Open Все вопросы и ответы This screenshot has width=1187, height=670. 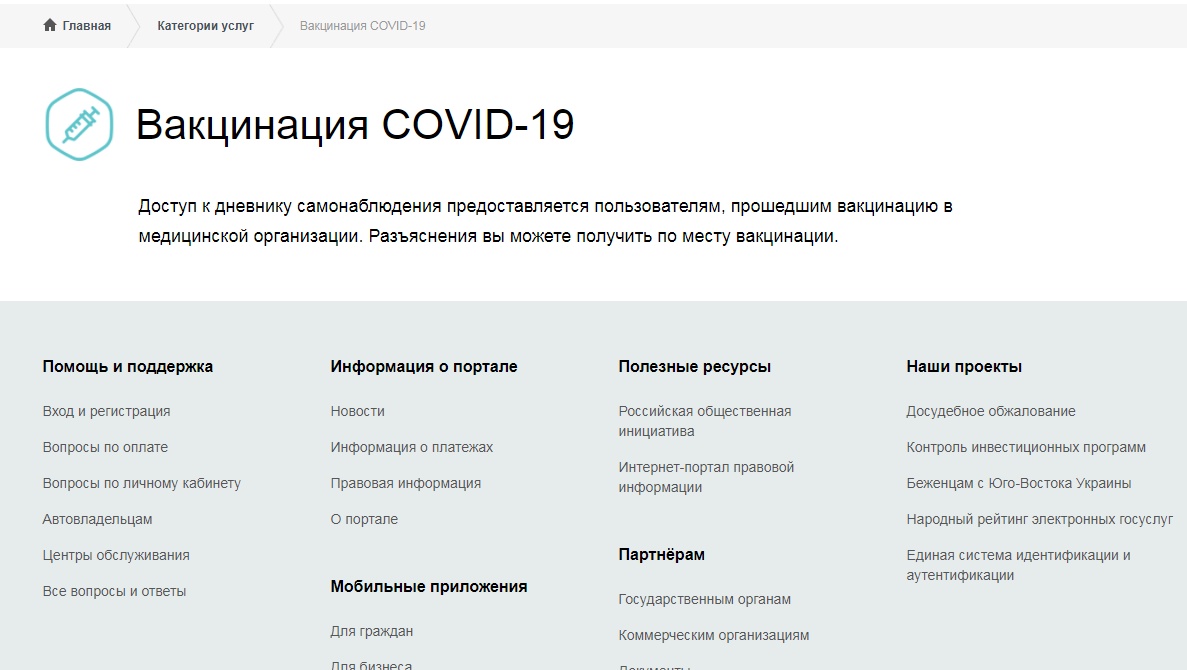(114, 591)
